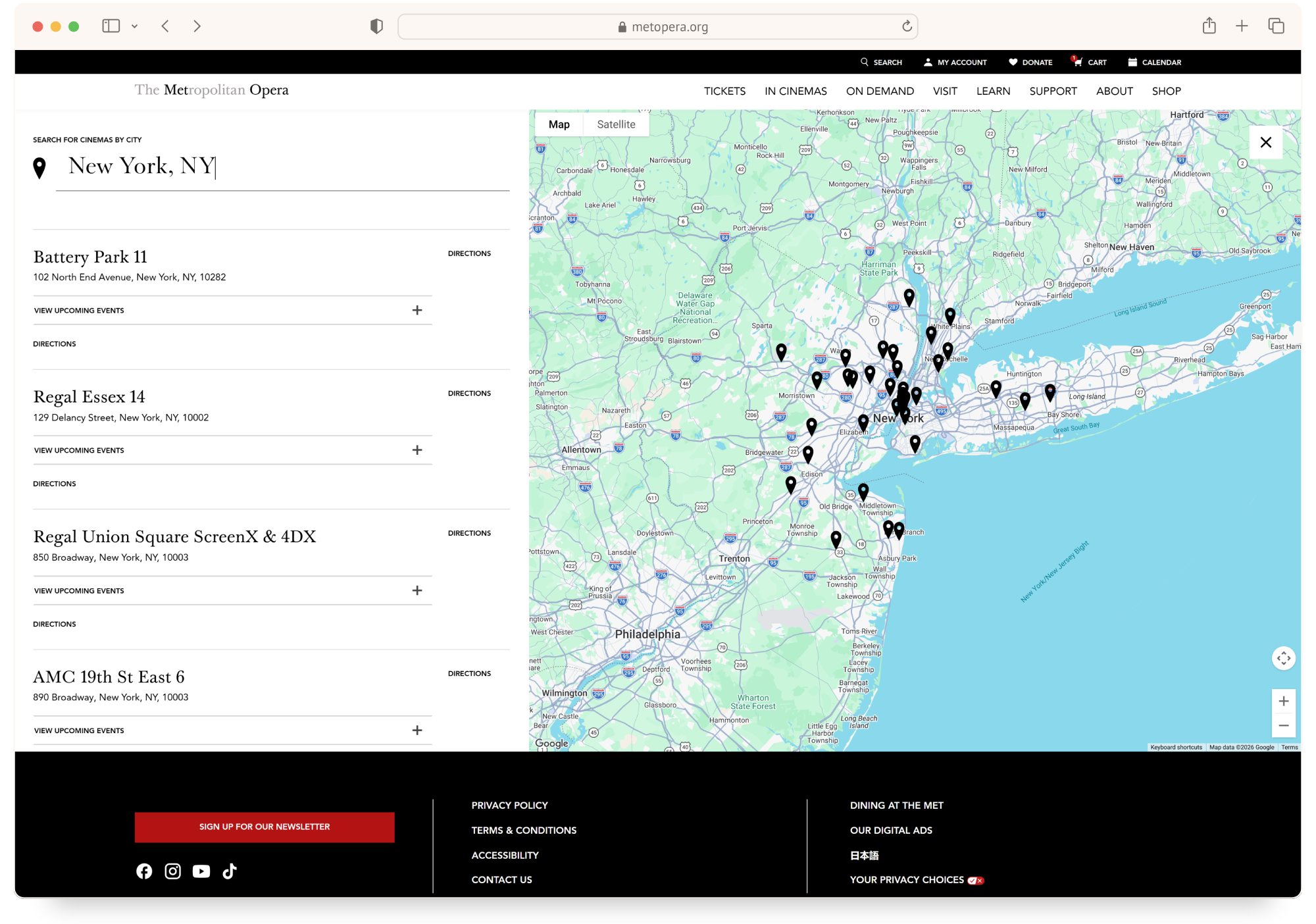The height and width of the screenshot is (924, 1316).
Task: Open My Account from the top bar
Action: point(955,63)
